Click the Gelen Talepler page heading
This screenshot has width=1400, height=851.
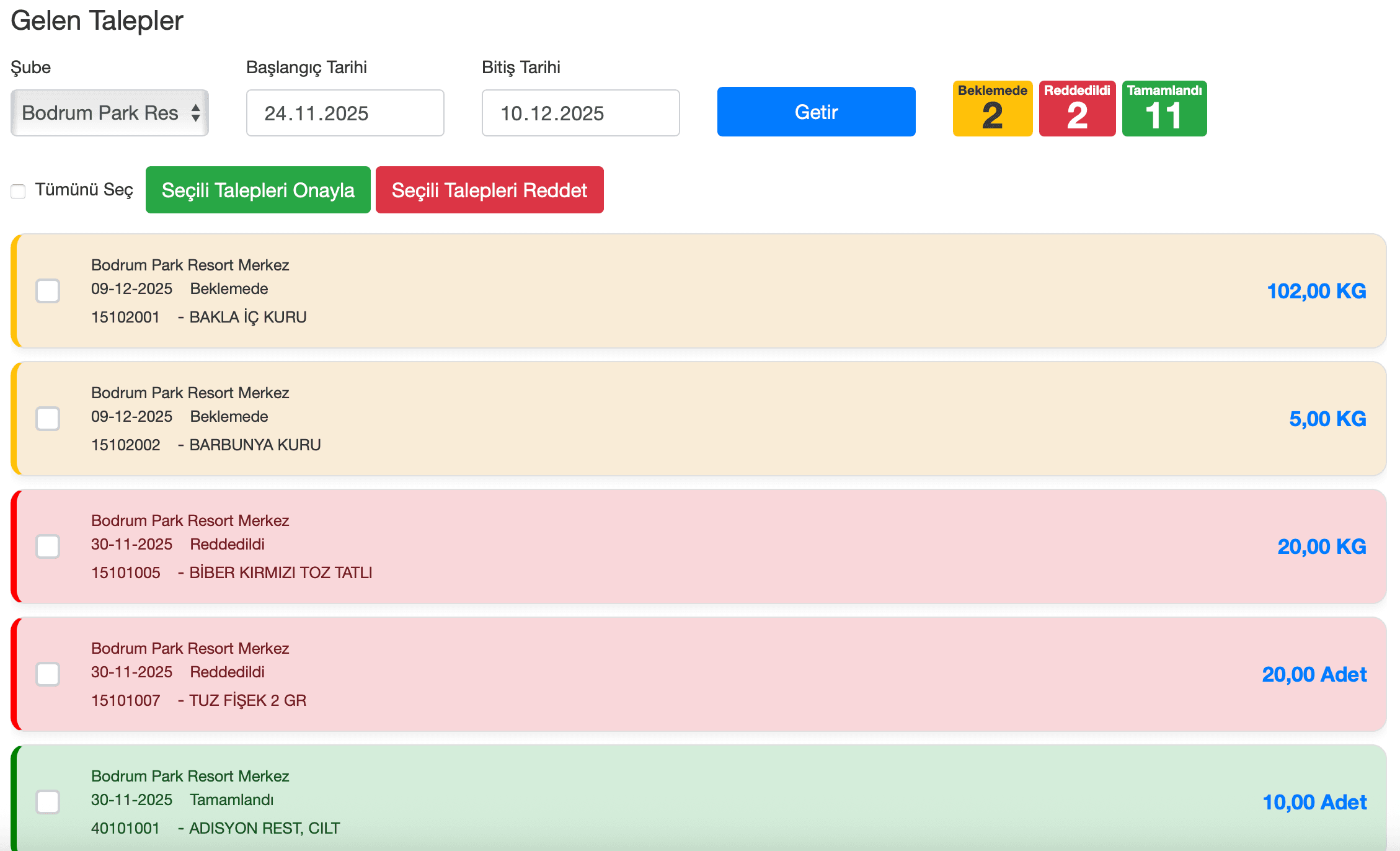(x=97, y=20)
